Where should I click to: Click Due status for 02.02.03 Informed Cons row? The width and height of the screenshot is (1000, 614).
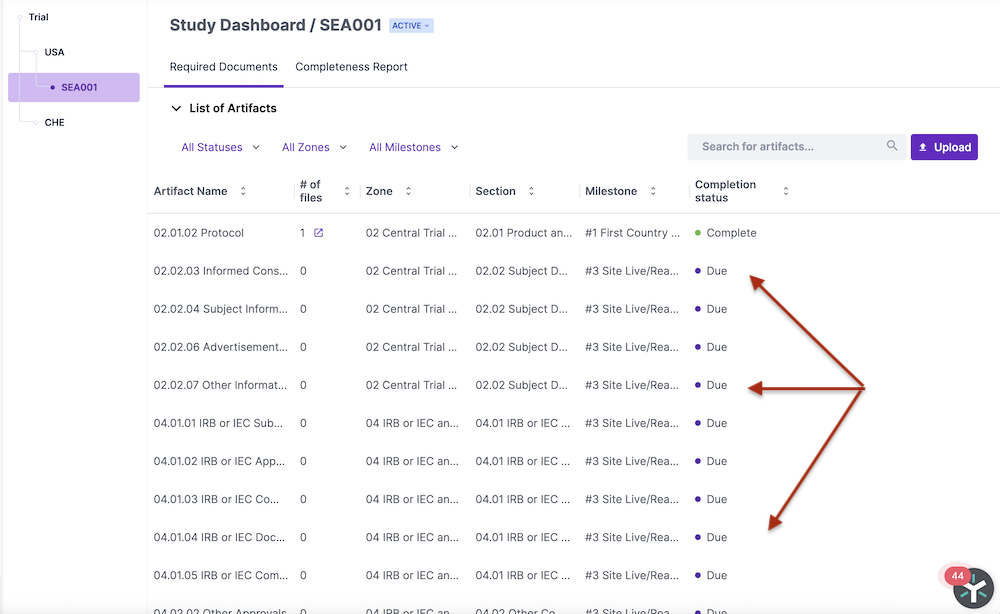point(711,271)
